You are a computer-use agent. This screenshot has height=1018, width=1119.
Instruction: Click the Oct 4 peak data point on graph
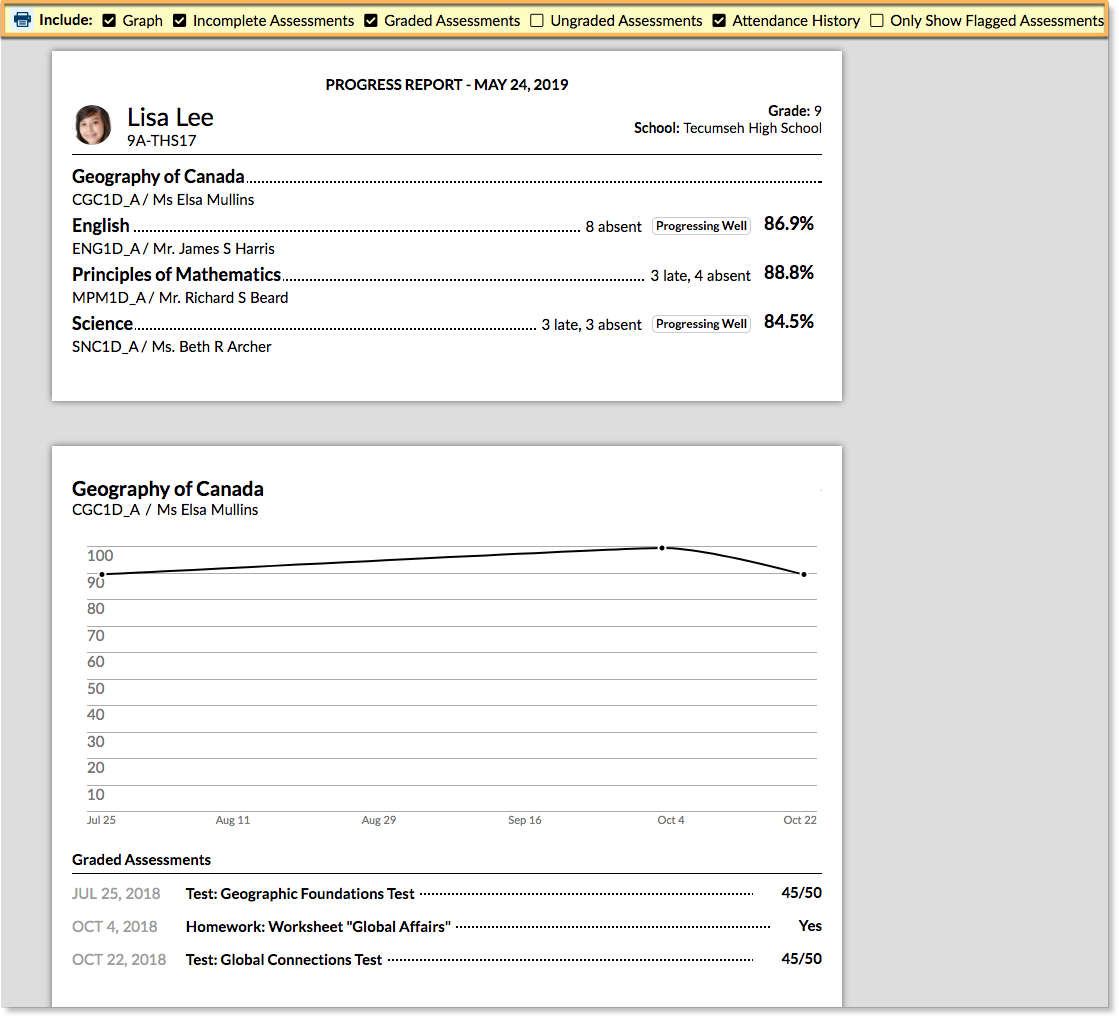662,548
